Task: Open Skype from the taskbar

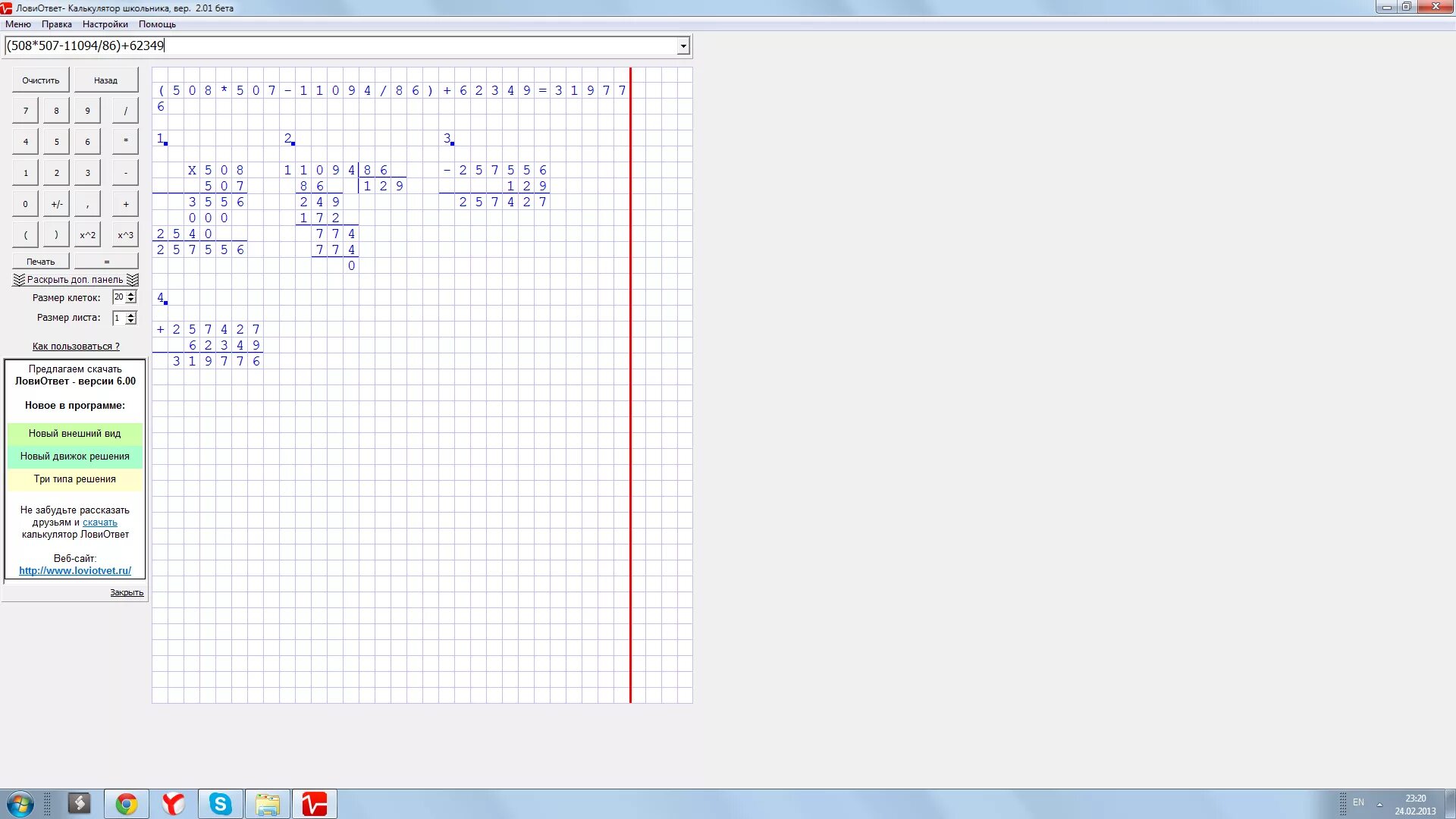Action: point(221,804)
